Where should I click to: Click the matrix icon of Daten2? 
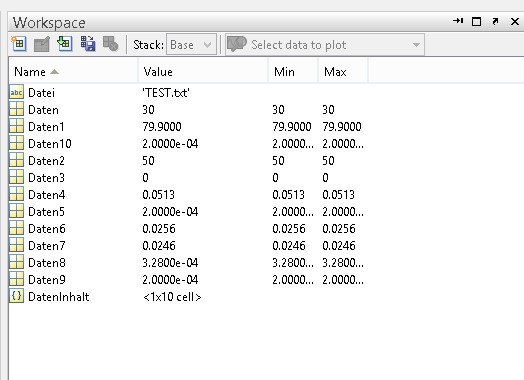(x=16, y=160)
